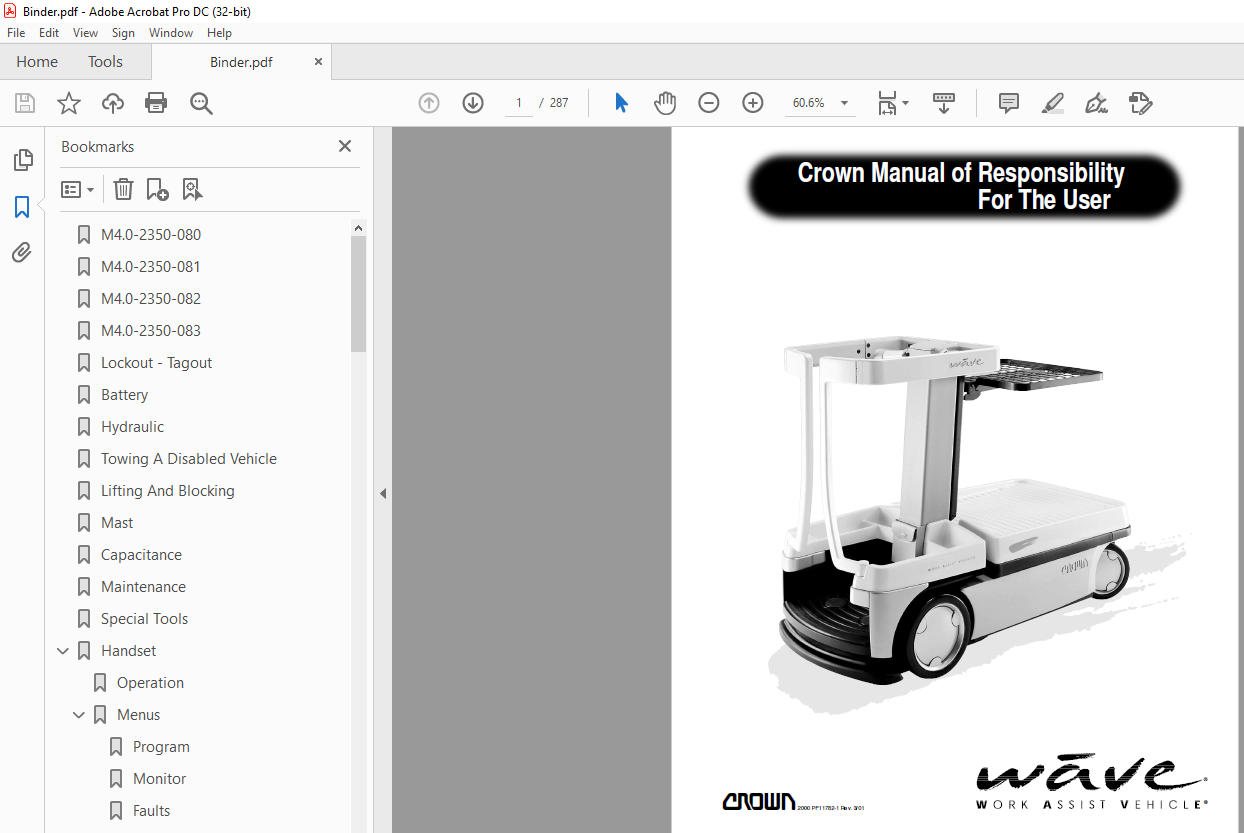
Task: Jump to the Hydraulic bookmark
Action: click(133, 427)
